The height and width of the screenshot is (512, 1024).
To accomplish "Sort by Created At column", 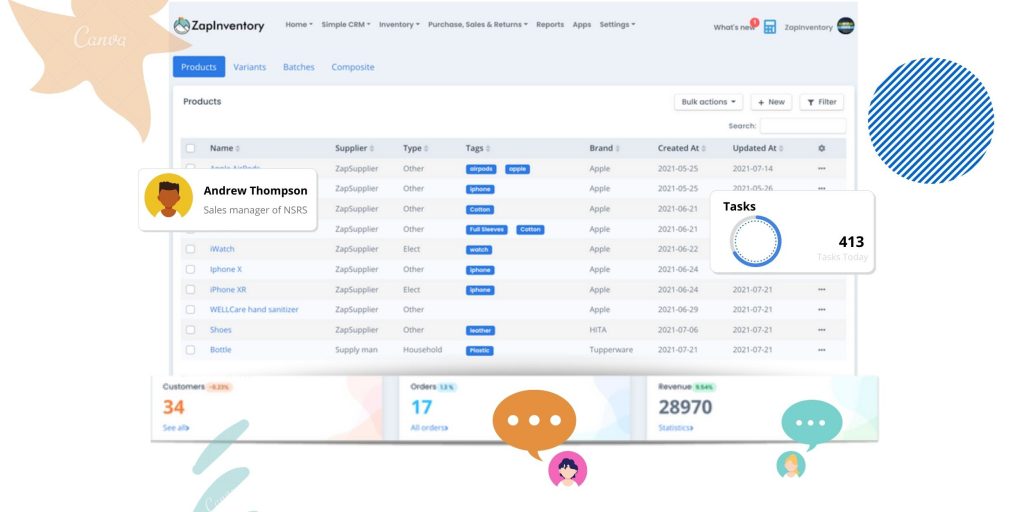I will tap(682, 148).
